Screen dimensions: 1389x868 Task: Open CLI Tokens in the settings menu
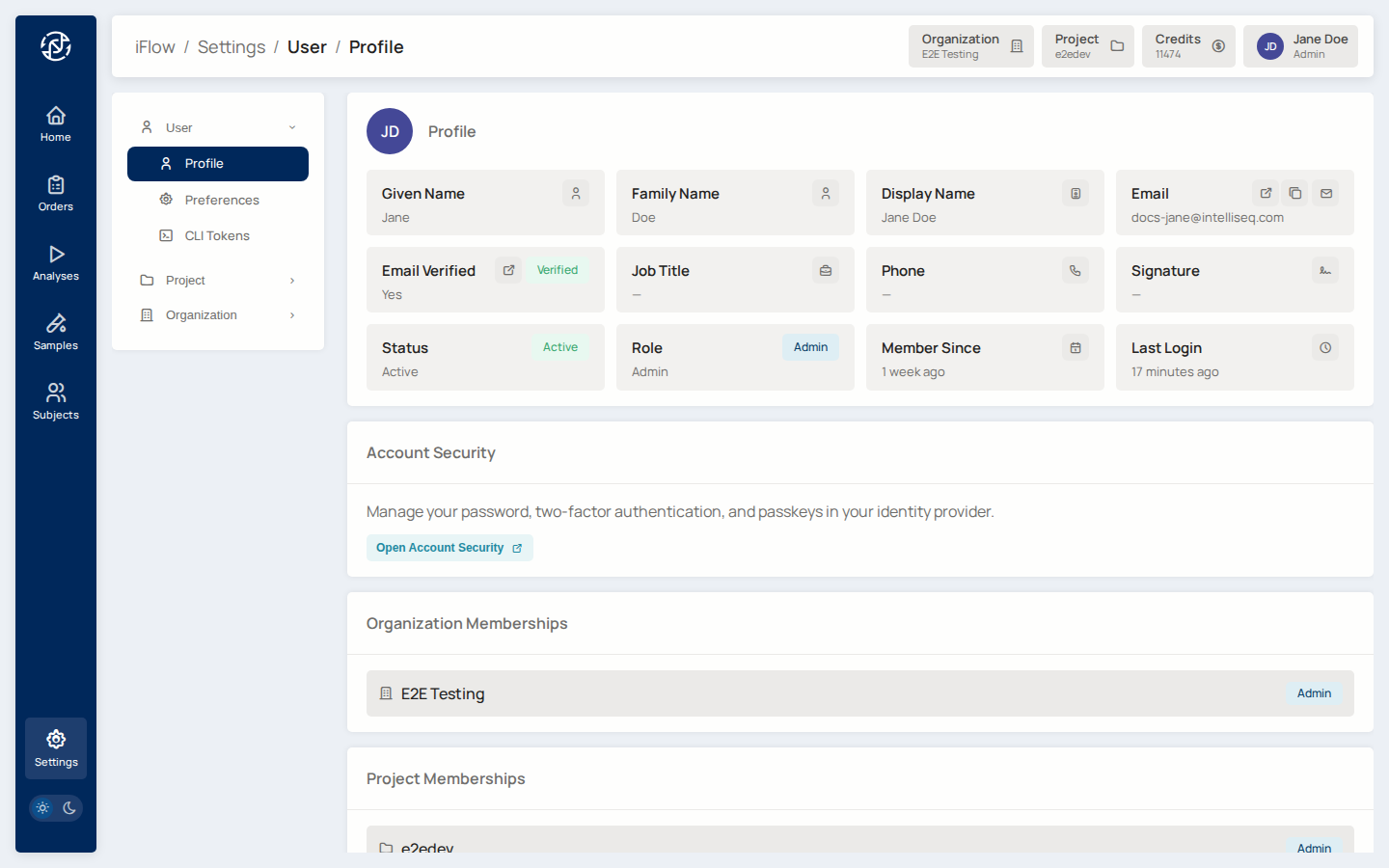click(217, 235)
